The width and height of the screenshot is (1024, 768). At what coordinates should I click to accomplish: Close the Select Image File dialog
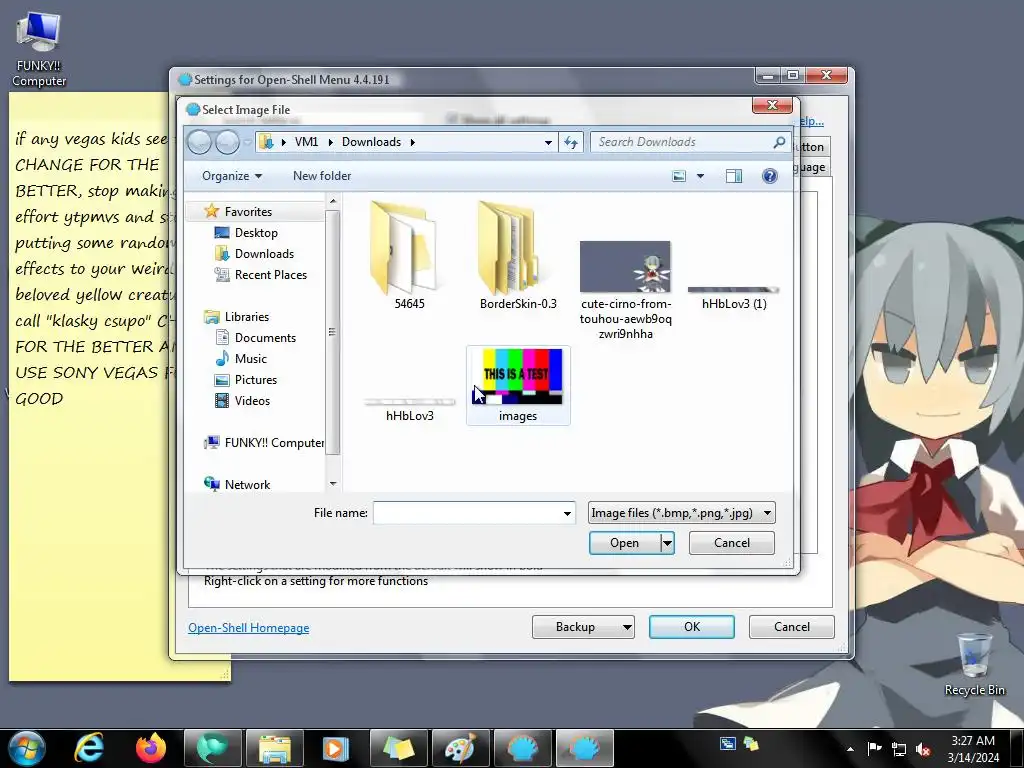772,104
